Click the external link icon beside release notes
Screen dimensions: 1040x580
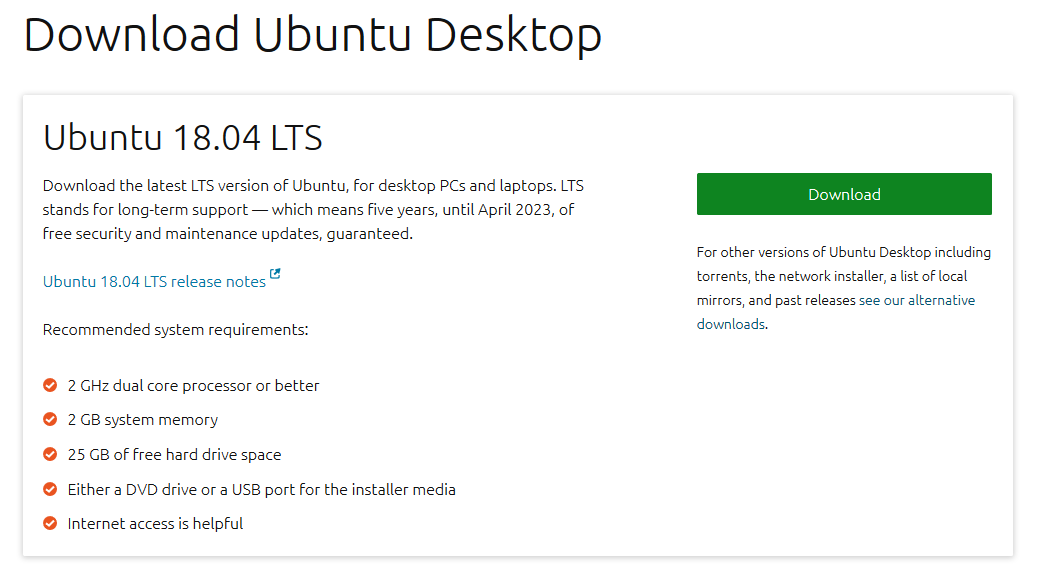click(x=276, y=275)
